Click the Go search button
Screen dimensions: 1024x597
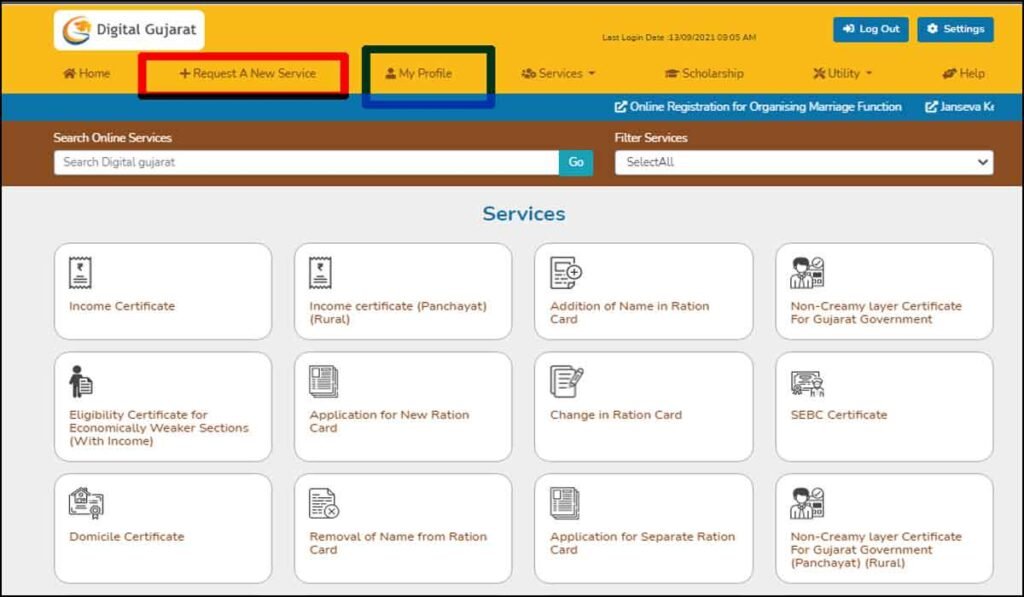point(576,163)
